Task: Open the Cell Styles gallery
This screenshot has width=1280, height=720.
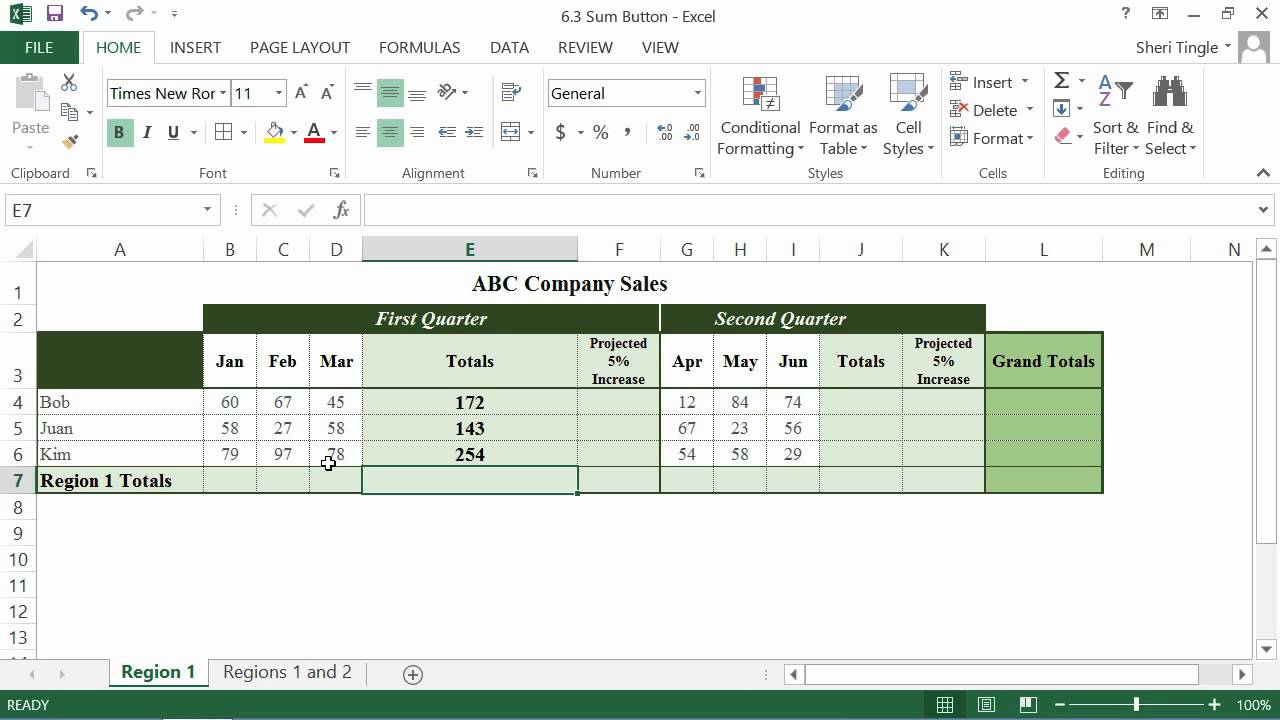Action: (x=908, y=115)
